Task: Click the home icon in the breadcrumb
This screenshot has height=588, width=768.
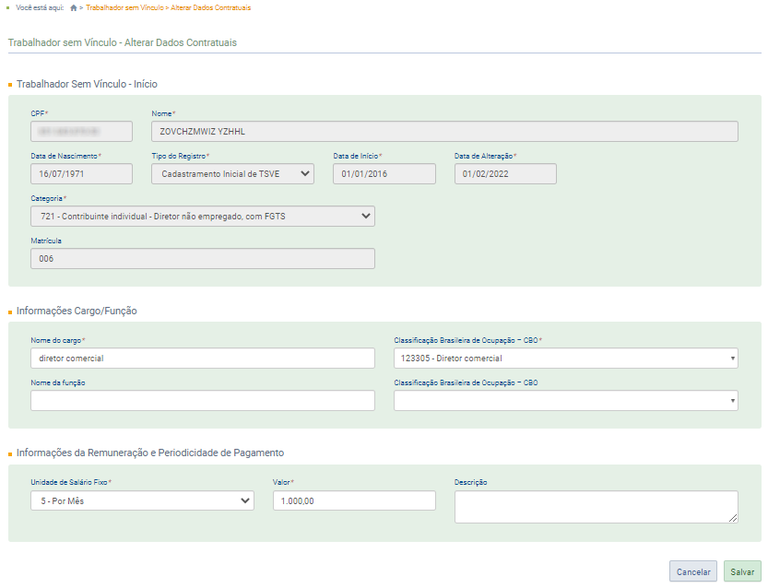Action: [74, 8]
